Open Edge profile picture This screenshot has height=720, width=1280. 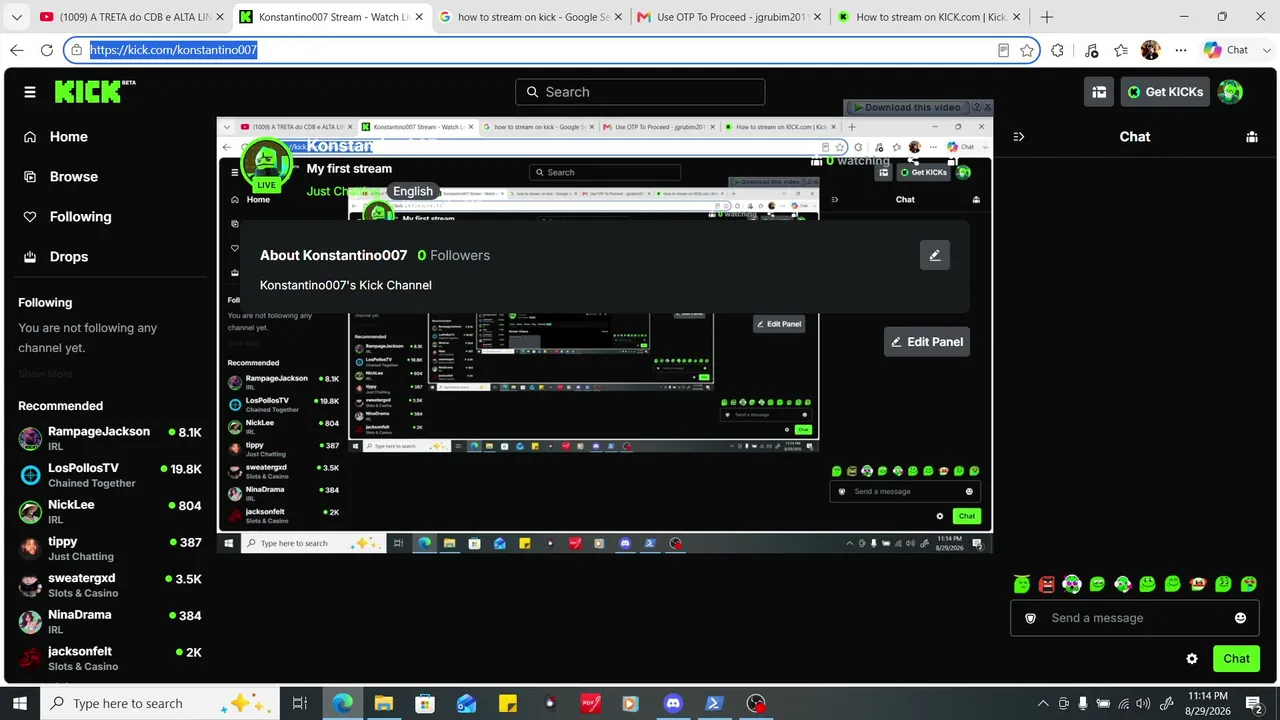pyautogui.click(x=1151, y=50)
